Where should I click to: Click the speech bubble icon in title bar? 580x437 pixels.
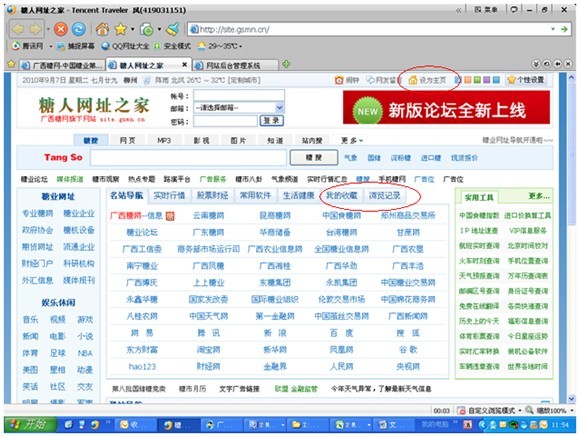[x=514, y=10]
